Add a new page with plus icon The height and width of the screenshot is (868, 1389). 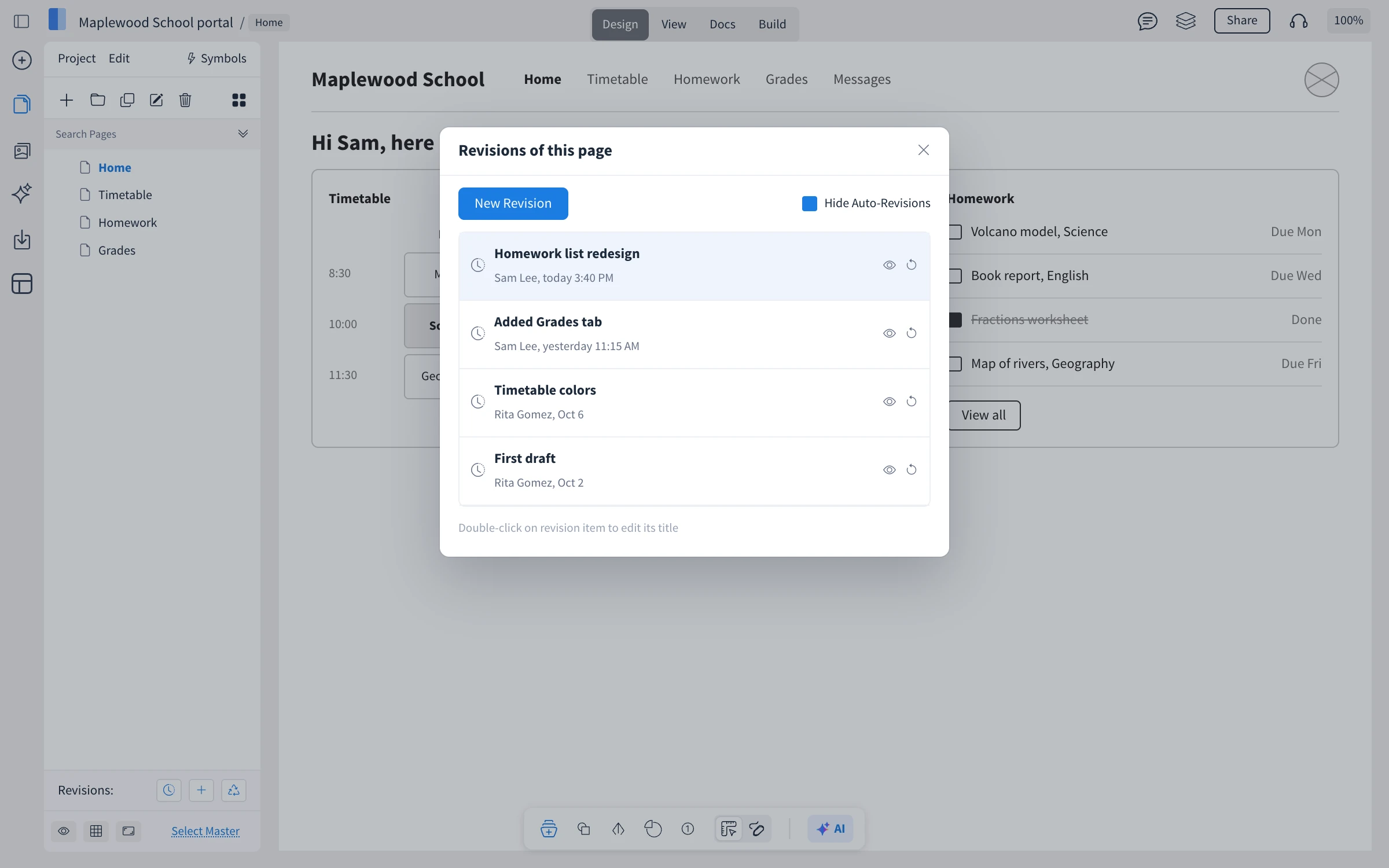click(x=67, y=100)
